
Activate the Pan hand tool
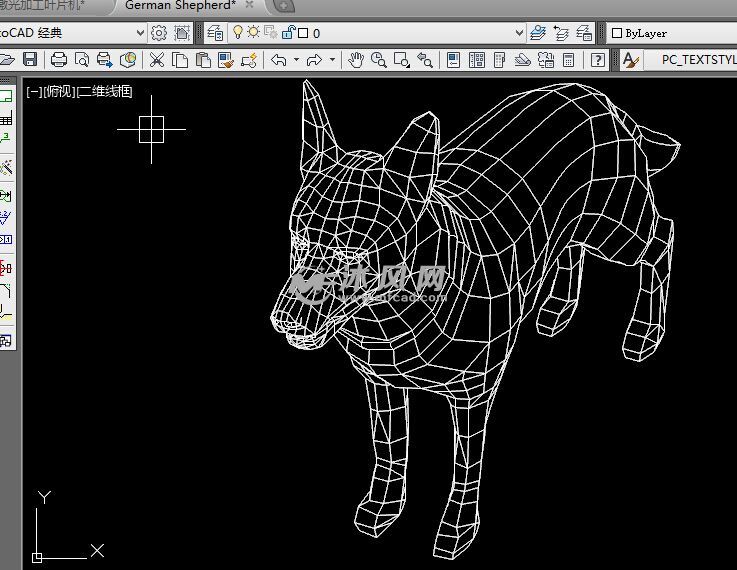(356, 60)
